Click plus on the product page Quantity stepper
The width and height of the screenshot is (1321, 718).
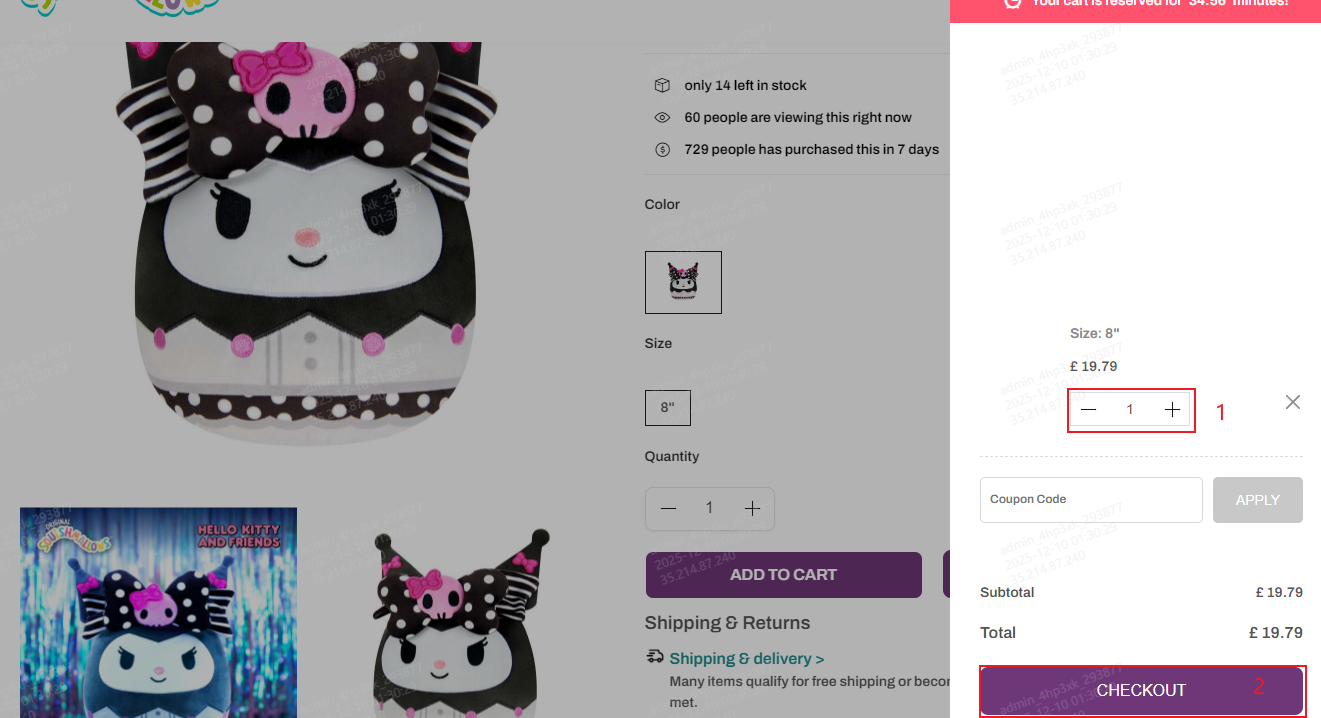pos(753,509)
